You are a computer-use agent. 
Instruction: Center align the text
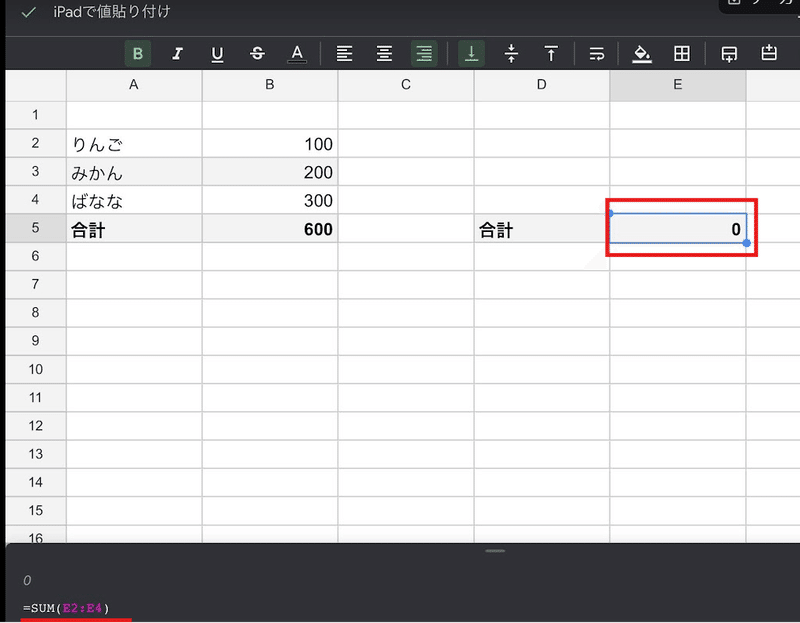click(384, 53)
